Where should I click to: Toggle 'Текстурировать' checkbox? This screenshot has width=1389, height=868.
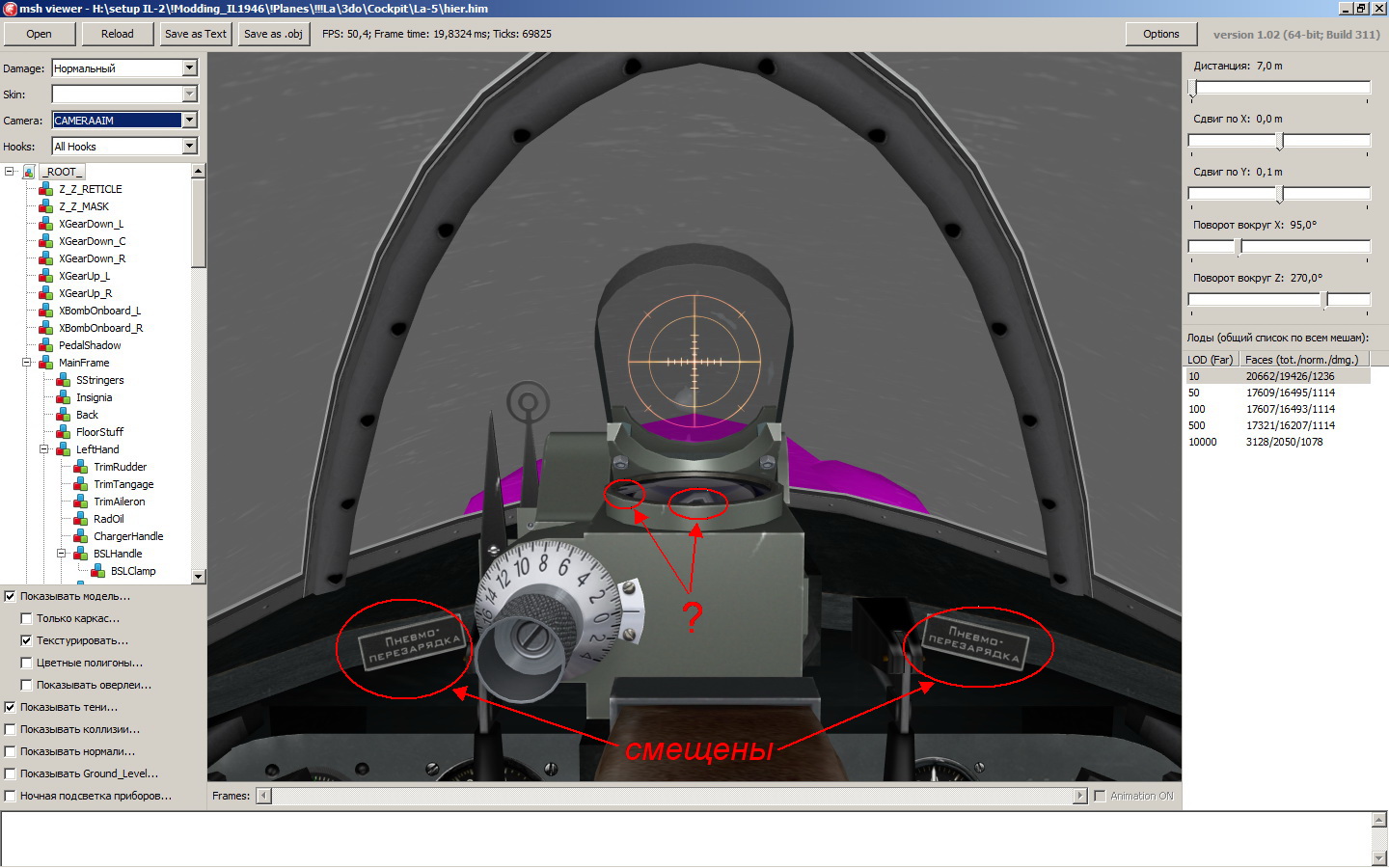26,640
